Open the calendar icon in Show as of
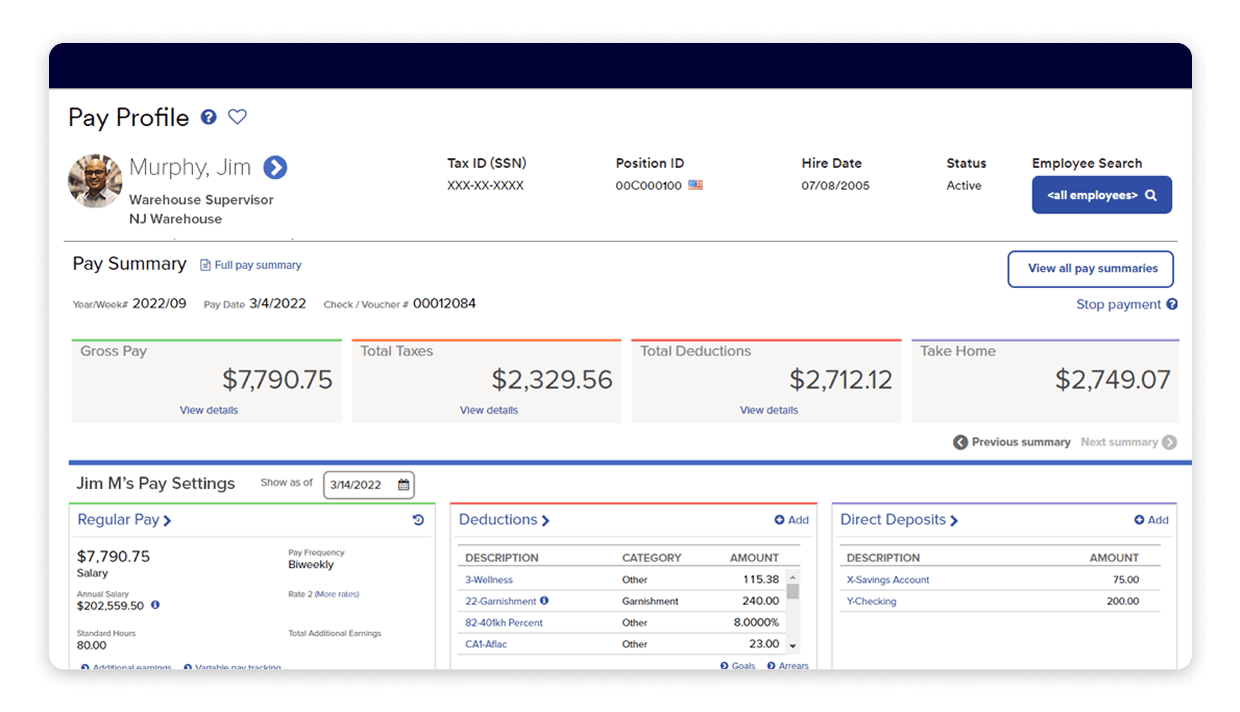 pyautogui.click(x=404, y=485)
